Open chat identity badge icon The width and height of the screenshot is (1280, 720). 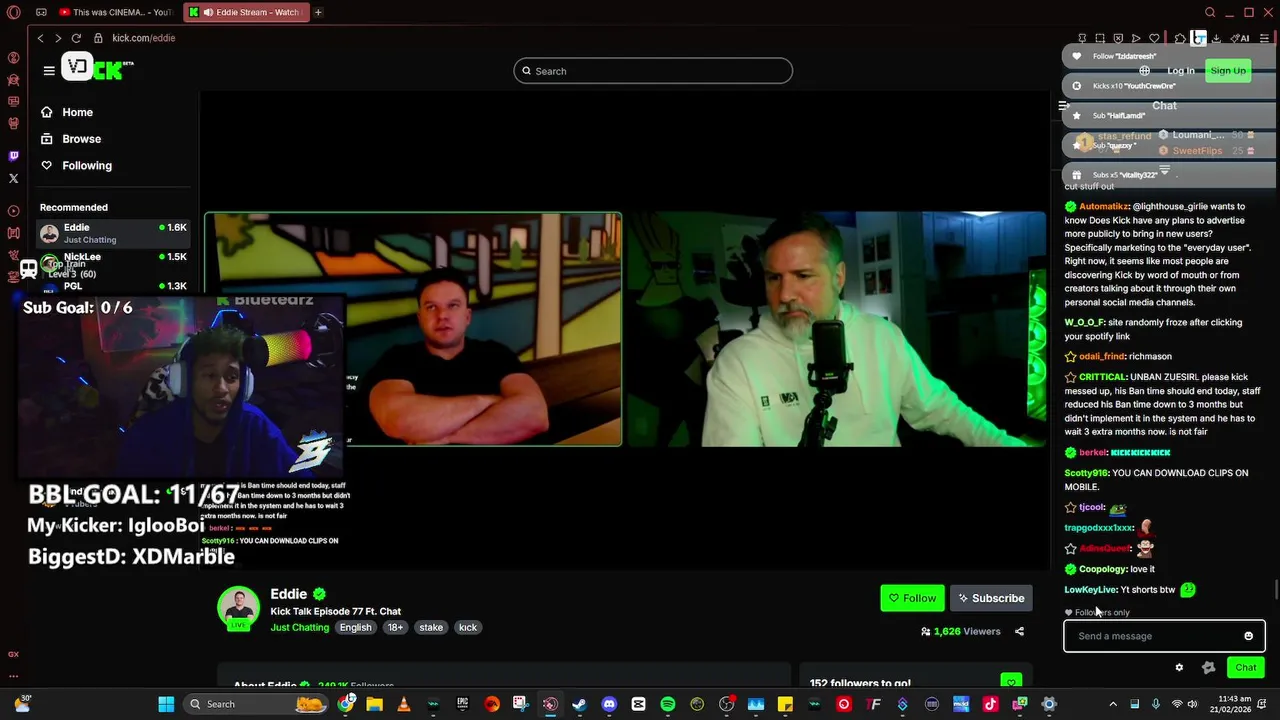[1208, 667]
